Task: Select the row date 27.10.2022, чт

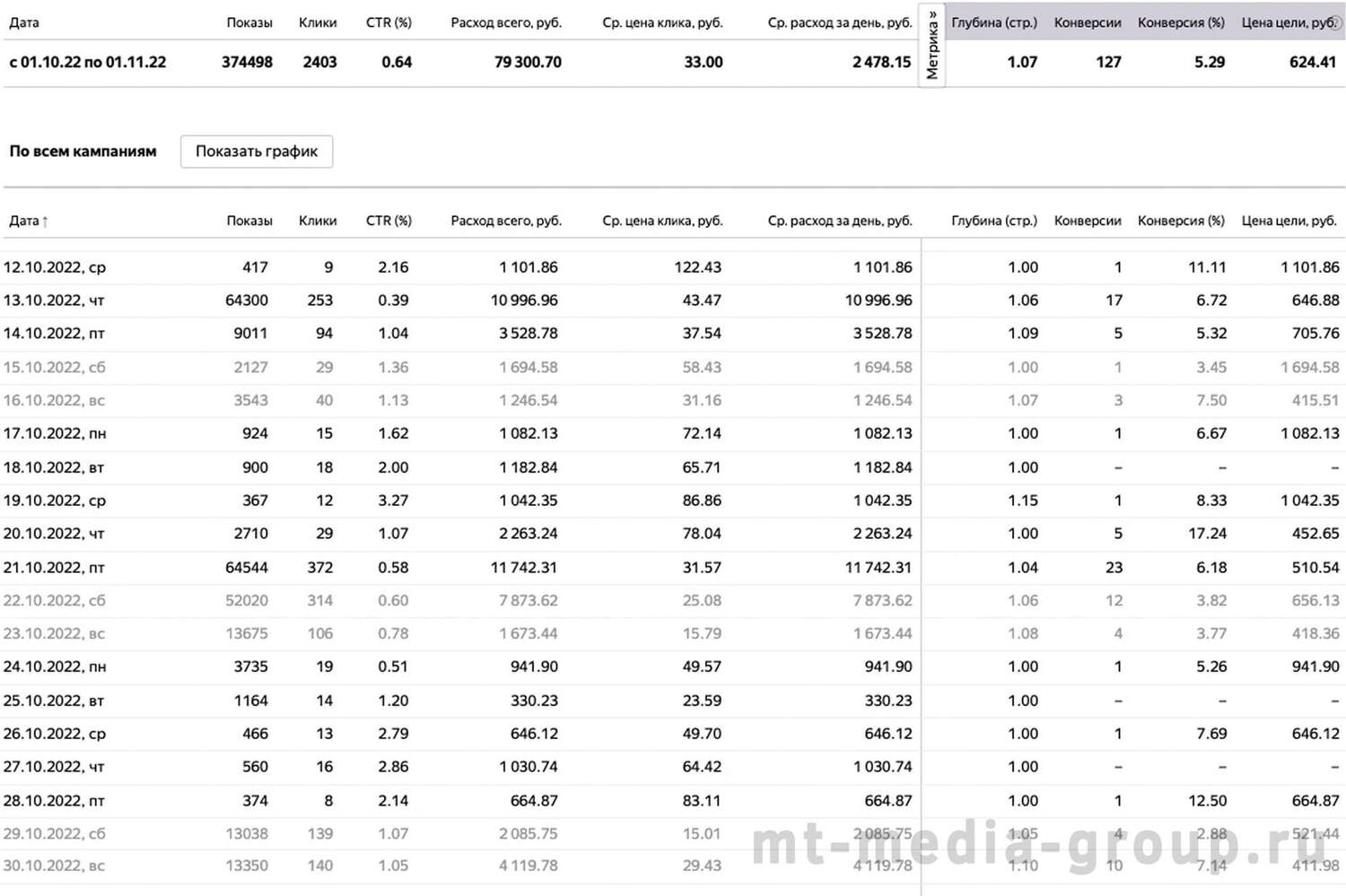Action: 54,768
